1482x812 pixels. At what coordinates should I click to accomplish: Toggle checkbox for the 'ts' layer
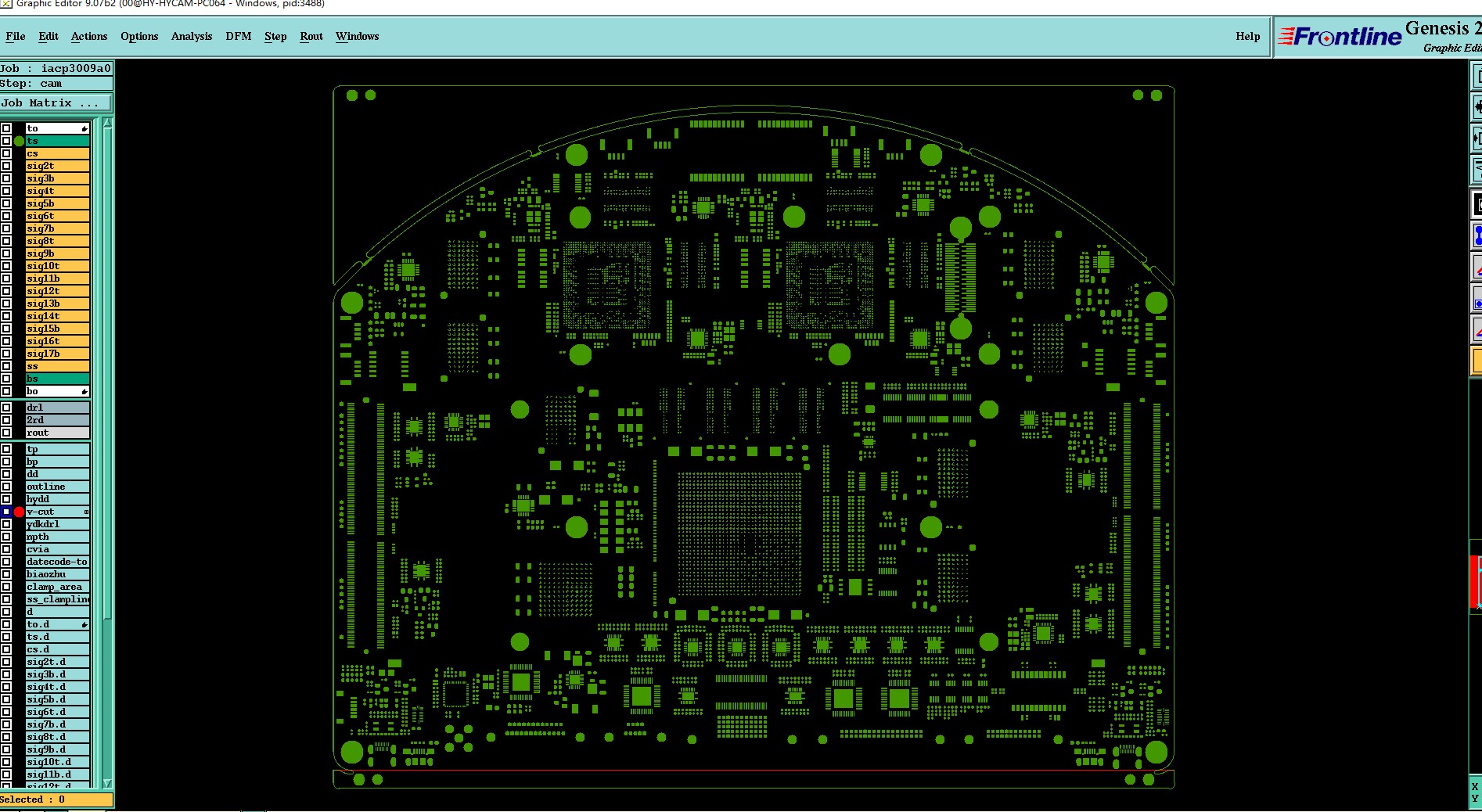pos(6,141)
